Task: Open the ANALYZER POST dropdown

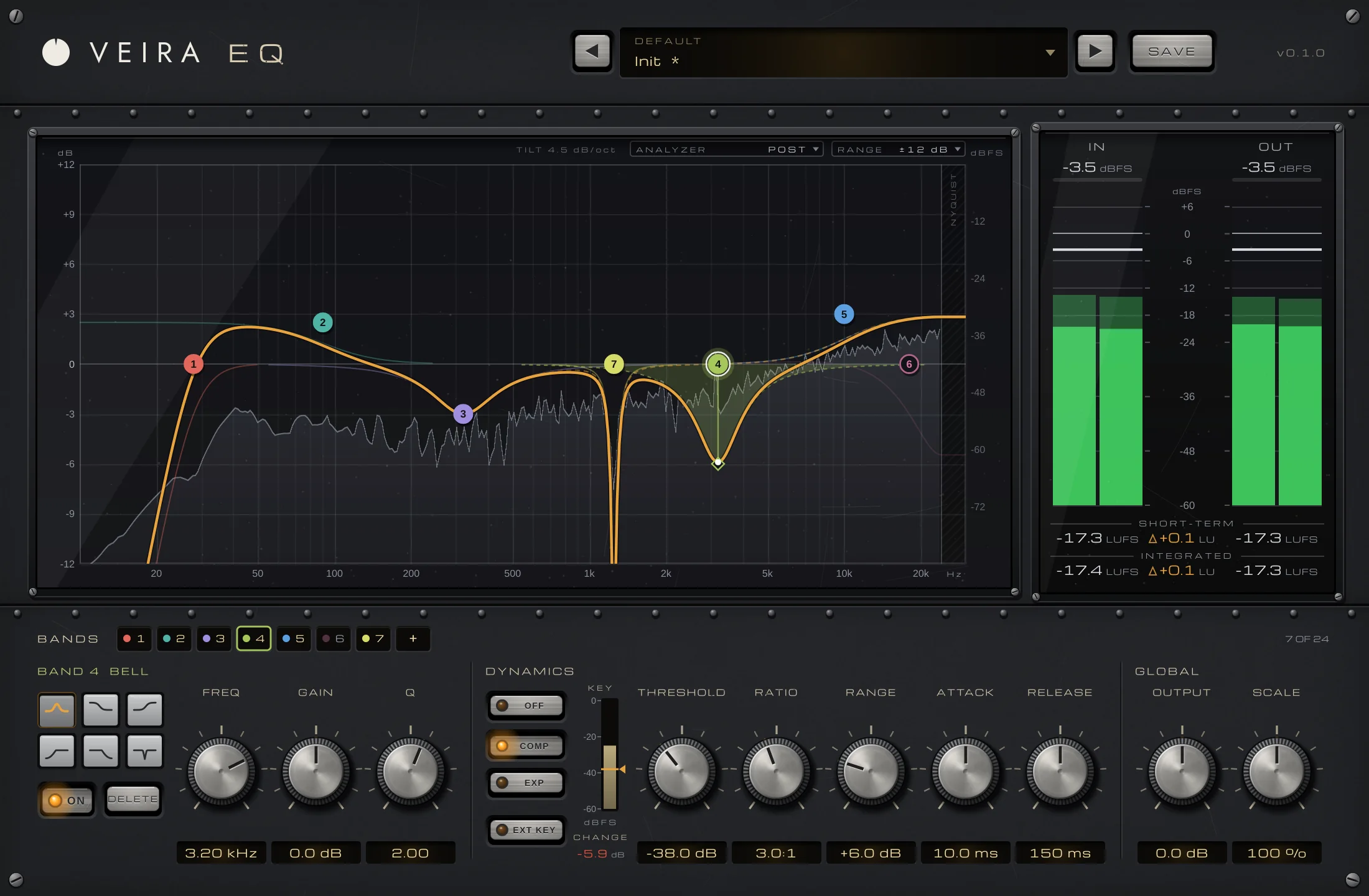Action: point(727,149)
